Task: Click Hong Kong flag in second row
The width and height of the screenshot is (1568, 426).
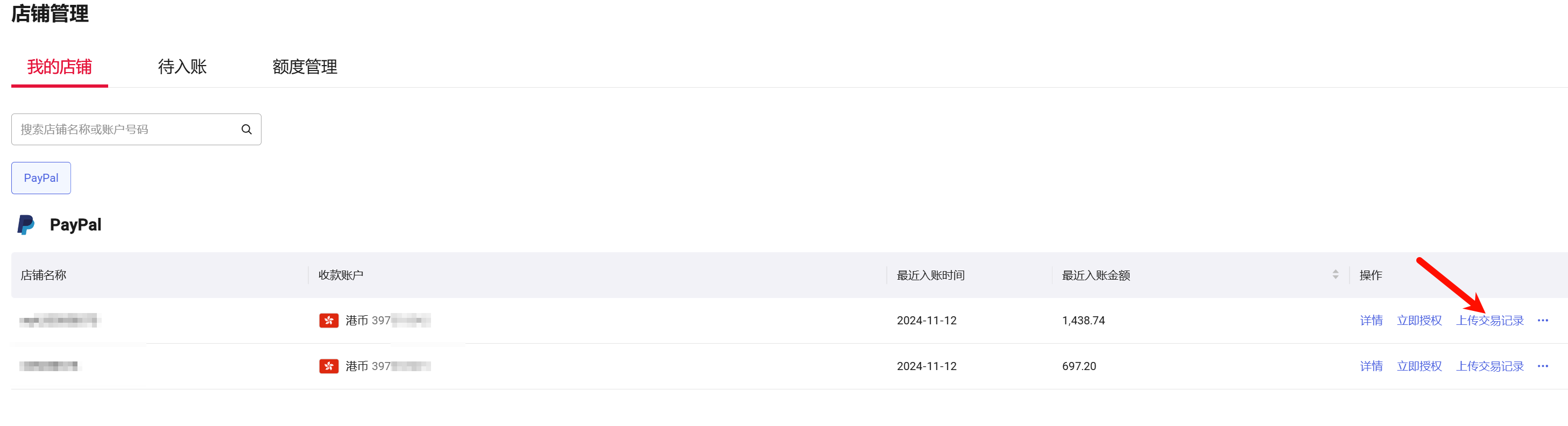Action: coord(329,366)
